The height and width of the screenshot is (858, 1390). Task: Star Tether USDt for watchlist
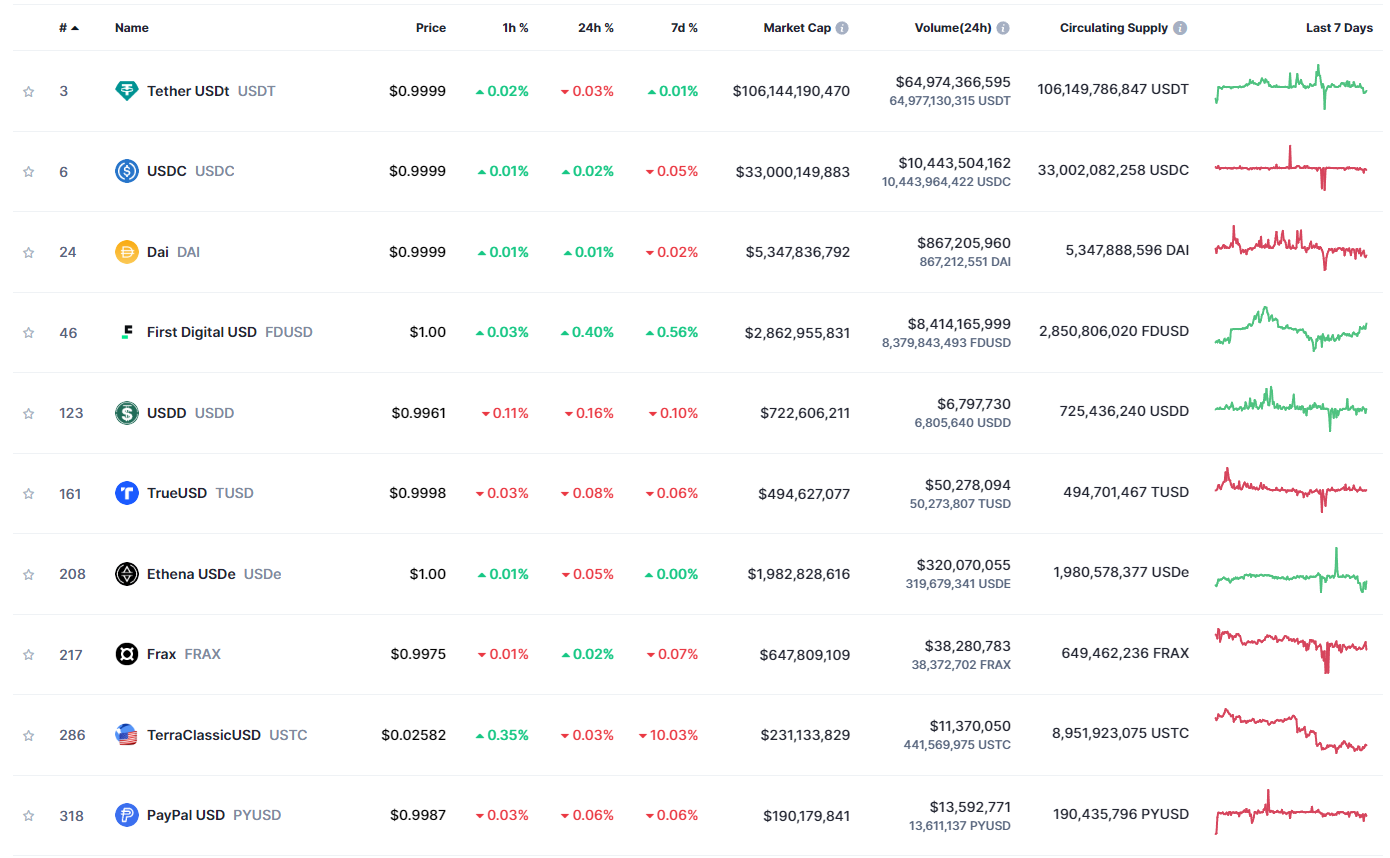pos(28,92)
